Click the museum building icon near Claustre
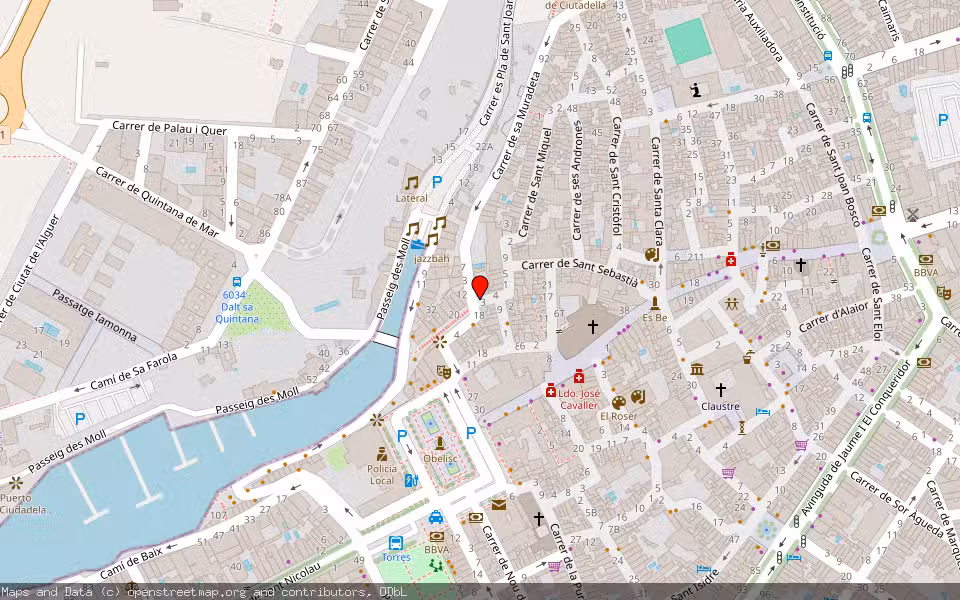This screenshot has height=600, width=960. click(x=697, y=369)
